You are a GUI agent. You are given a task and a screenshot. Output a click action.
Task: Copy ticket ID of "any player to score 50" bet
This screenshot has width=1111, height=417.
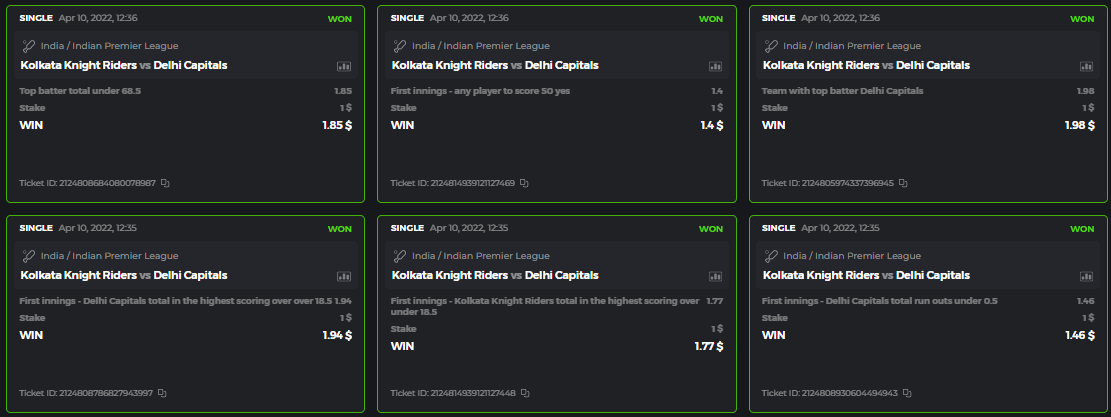point(524,183)
